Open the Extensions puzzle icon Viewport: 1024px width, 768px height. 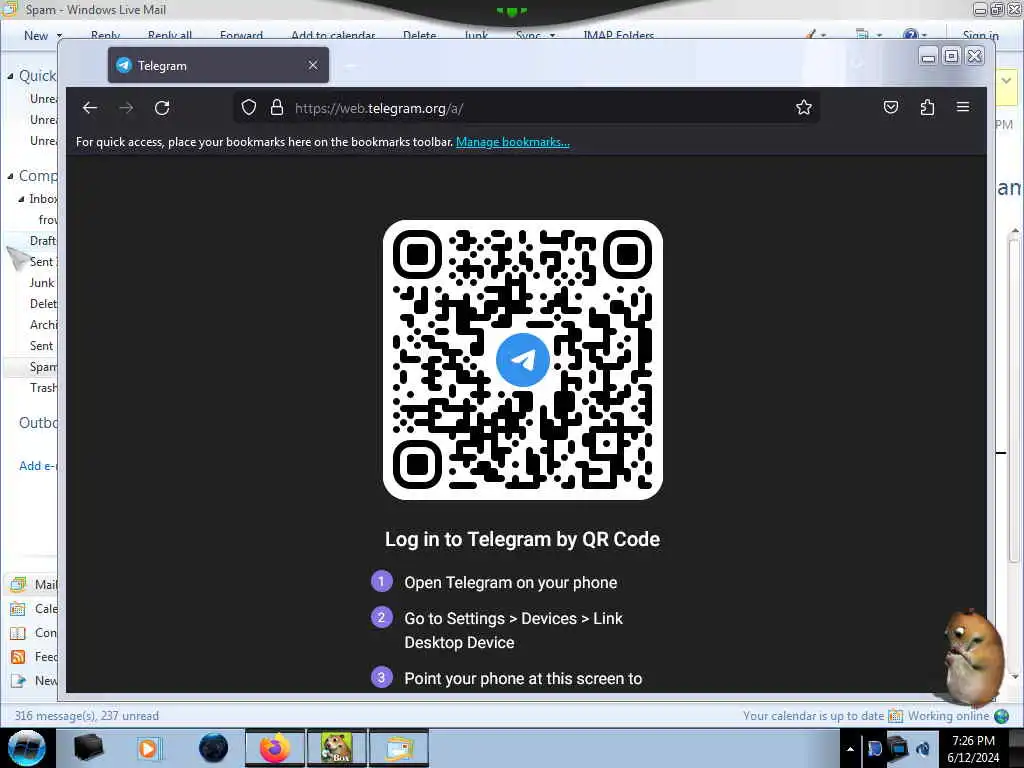pyautogui.click(x=927, y=107)
